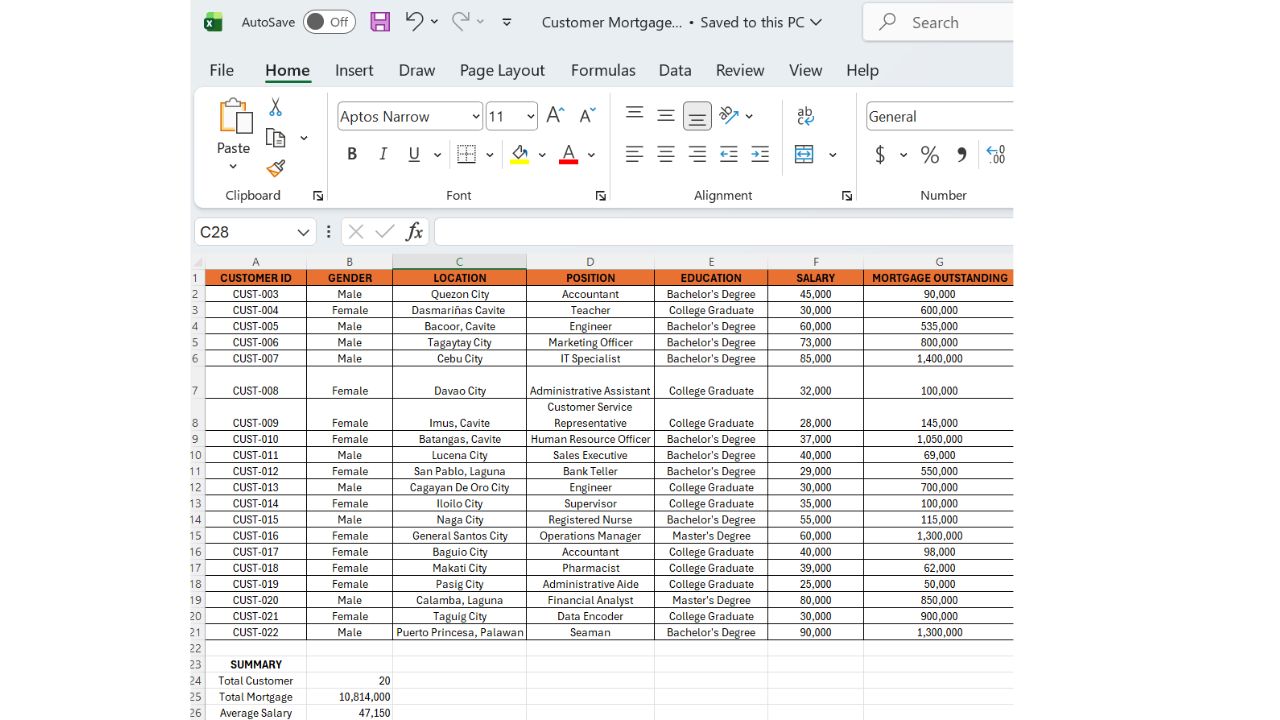Apply Top Align to cells
1280x720 pixels.
[x=634, y=115]
